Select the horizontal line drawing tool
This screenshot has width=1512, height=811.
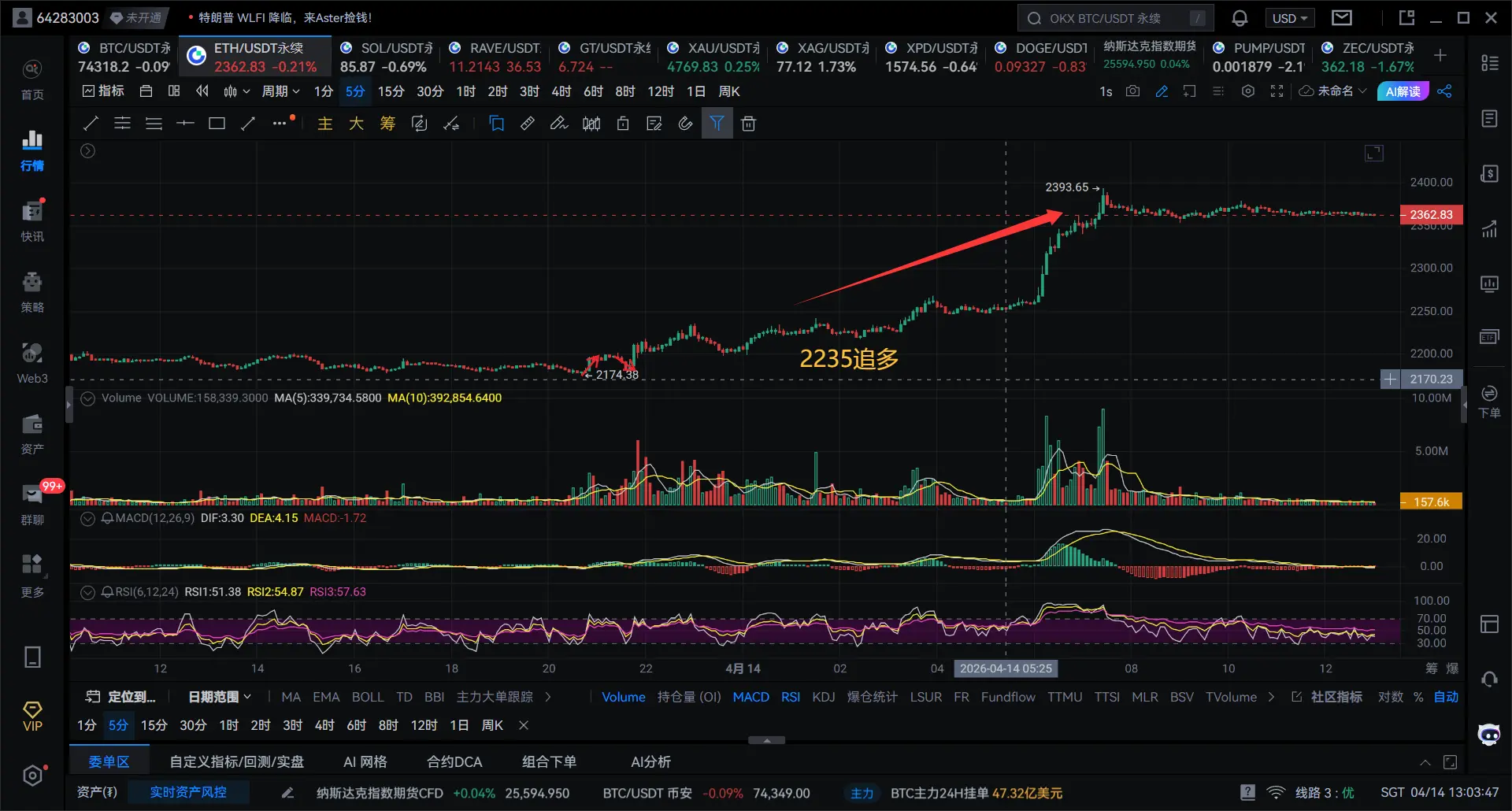coord(185,124)
